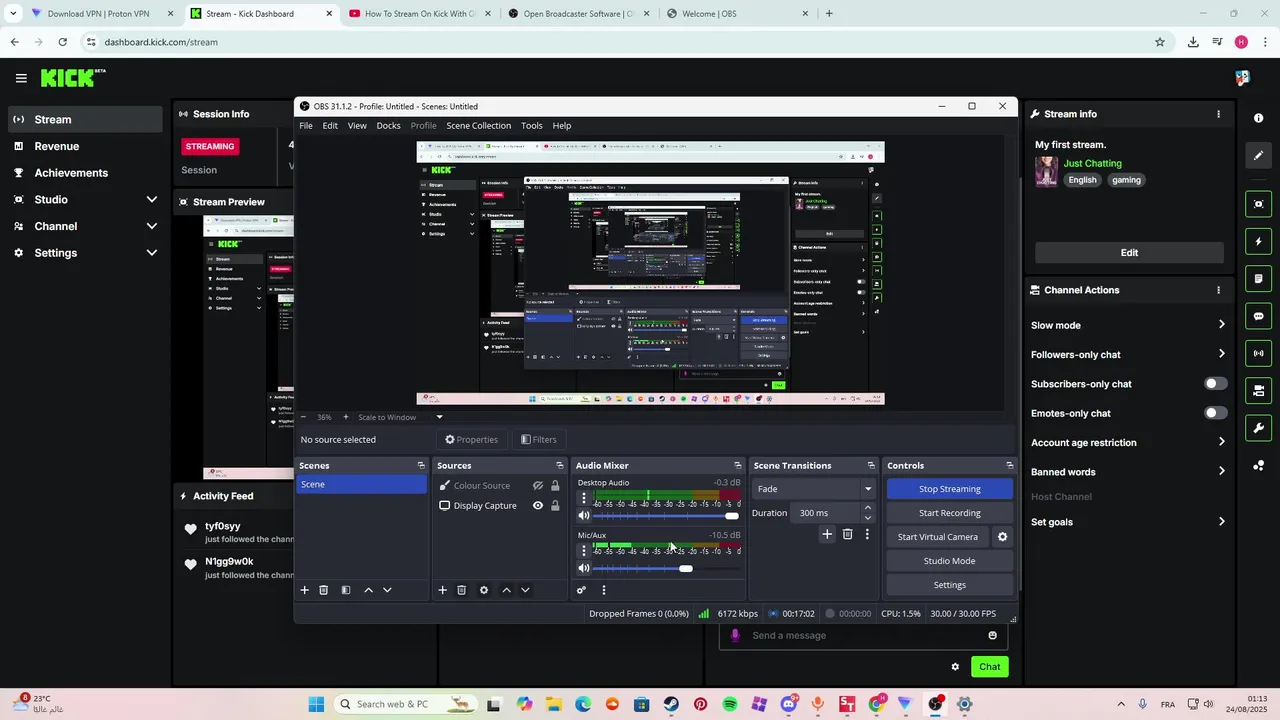Image resolution: width=1280 pixels, height=720 pixels.
Task: Open the info icon in Kick's right rail
Action: point(1258,118)
